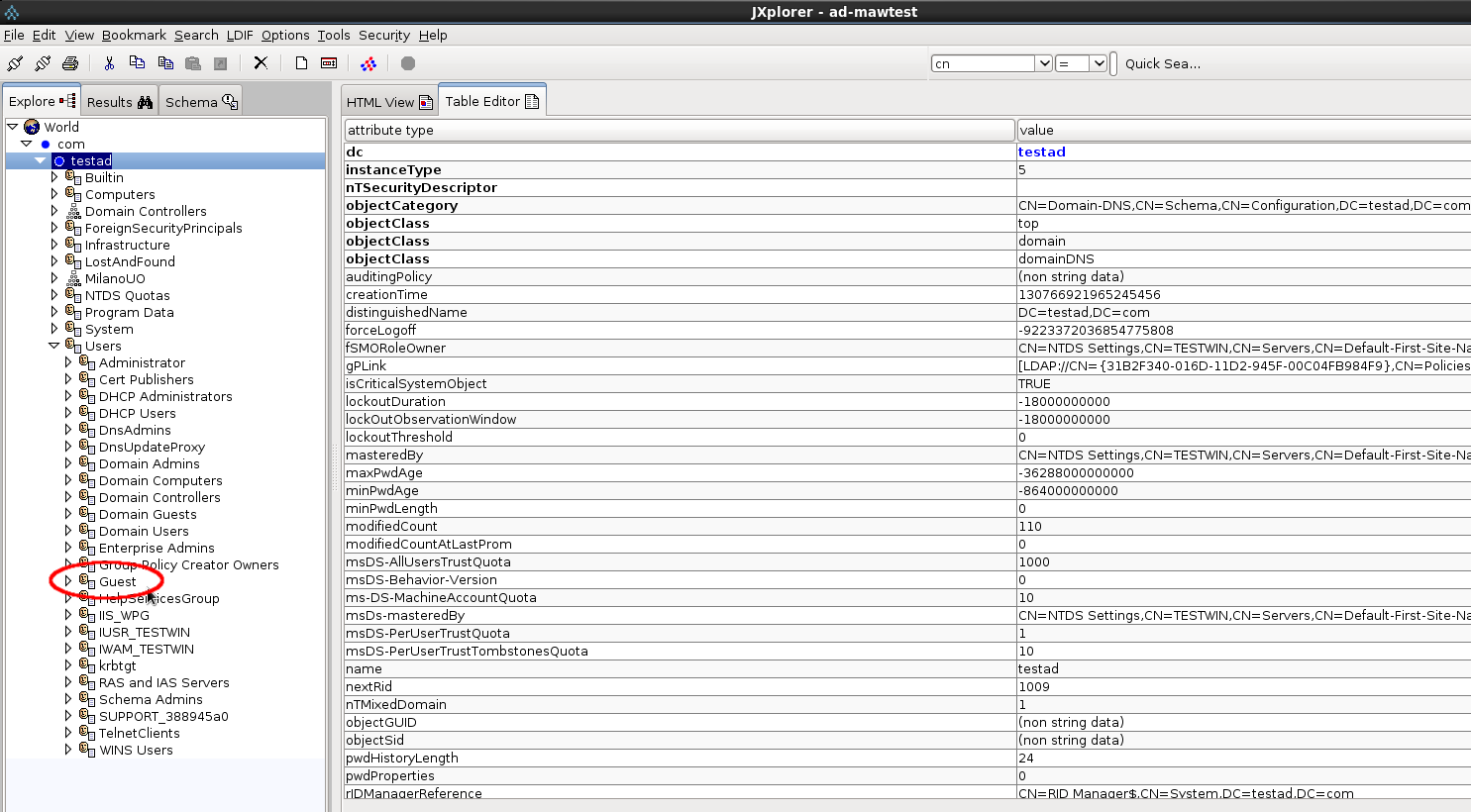
Task: Click the Copy DN toolbar icon
Action: click(137, 63)
